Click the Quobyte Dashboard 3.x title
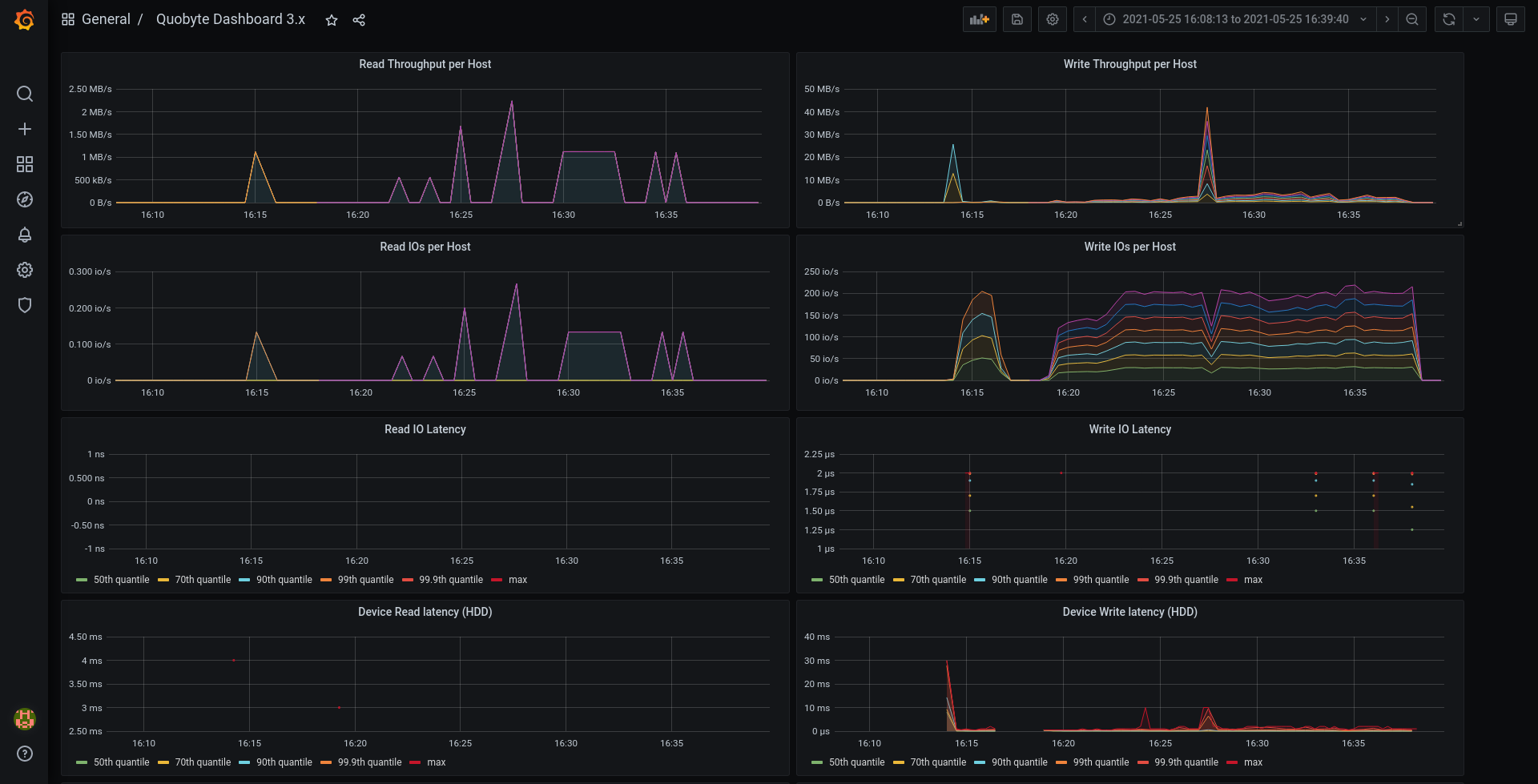 pos(231,19)
